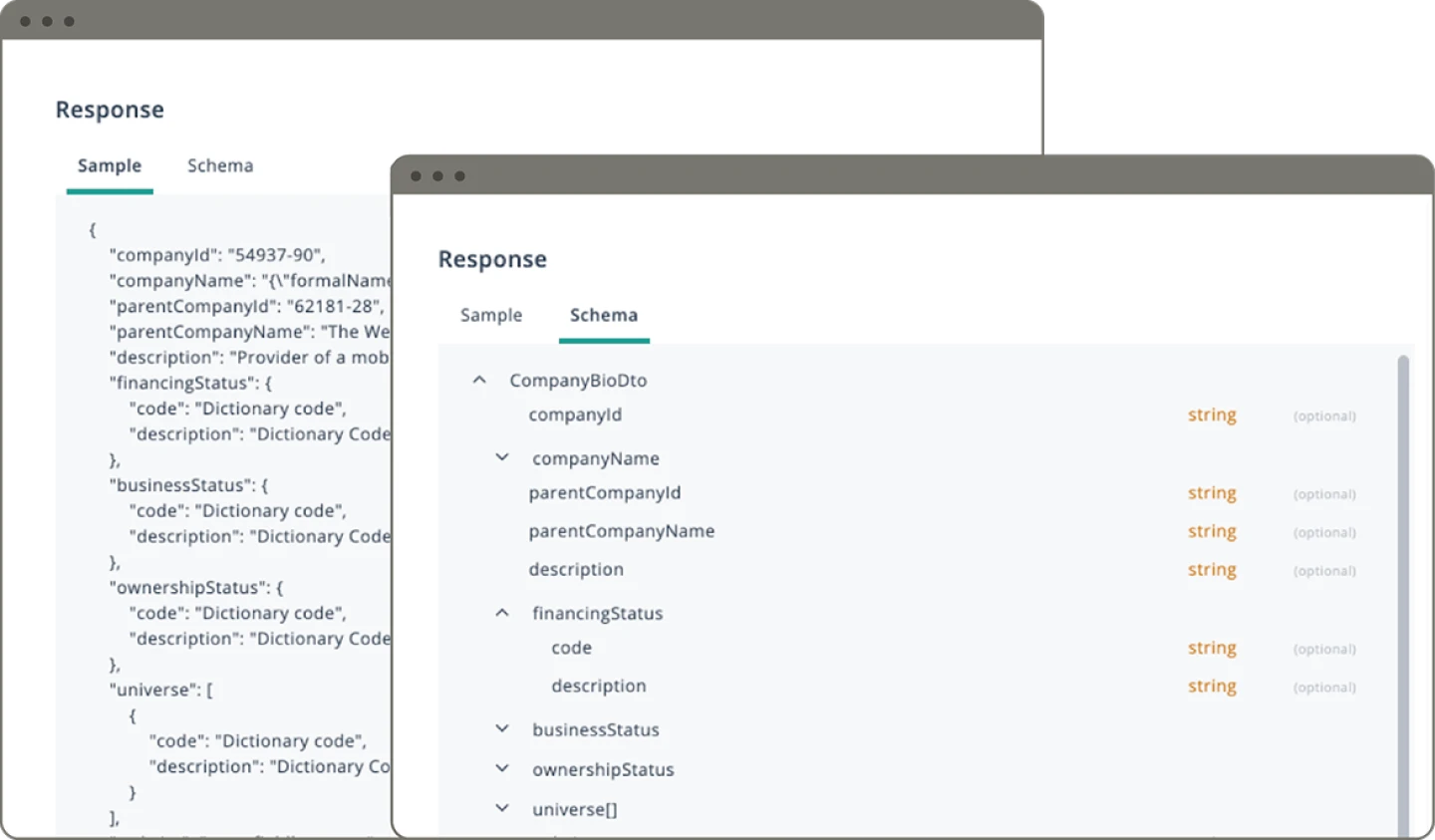Click optional tag of financingStatus code

click(1324, 649)
